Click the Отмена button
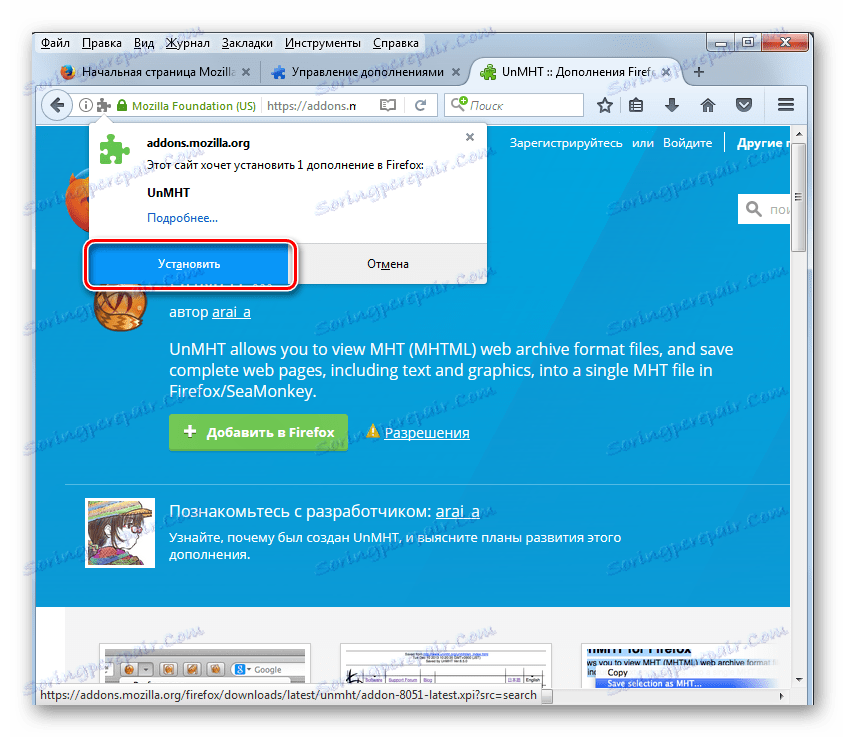 click(x=388, y=264)
